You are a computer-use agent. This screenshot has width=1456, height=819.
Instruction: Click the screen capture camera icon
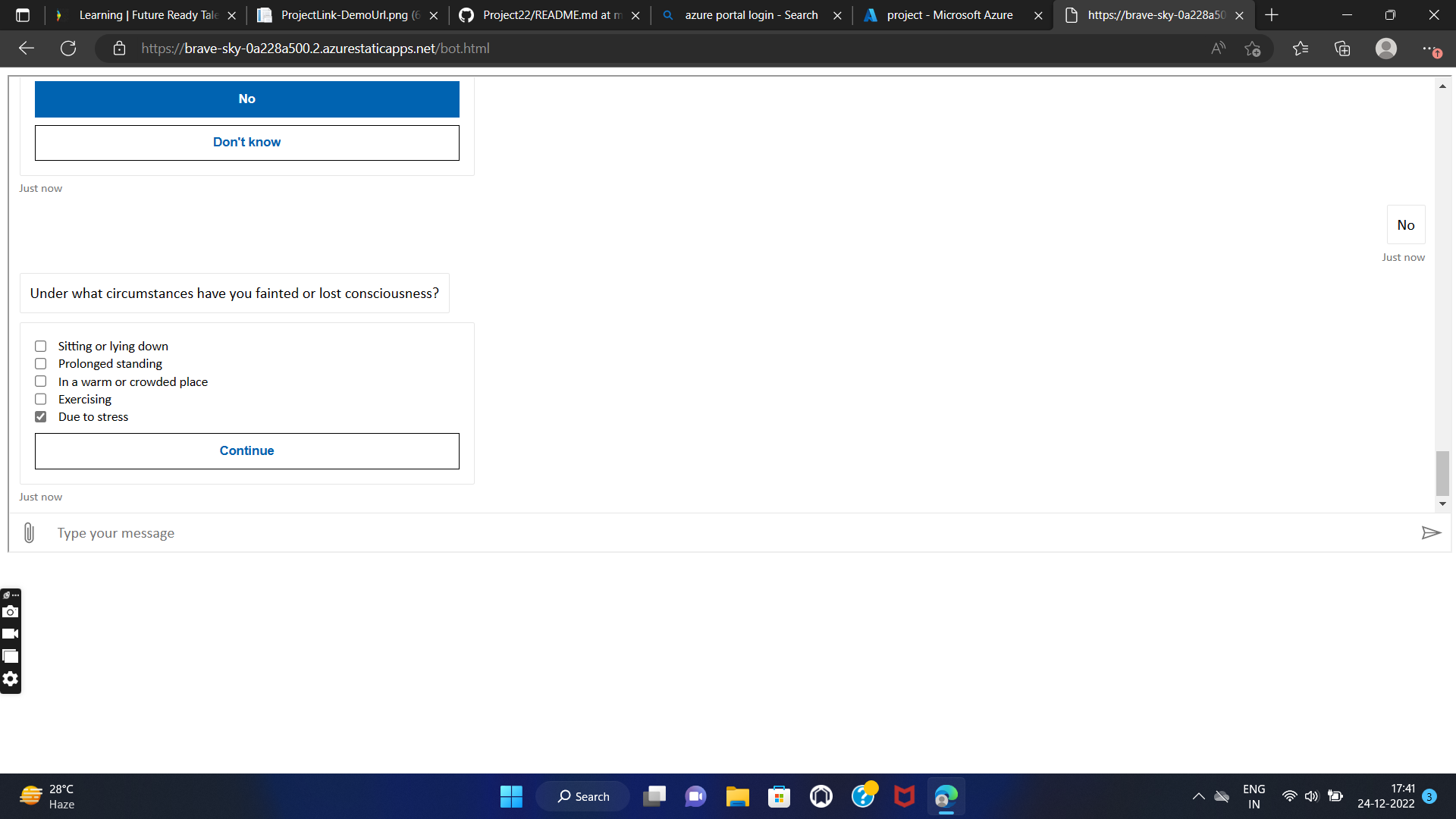tap(11, 611)
